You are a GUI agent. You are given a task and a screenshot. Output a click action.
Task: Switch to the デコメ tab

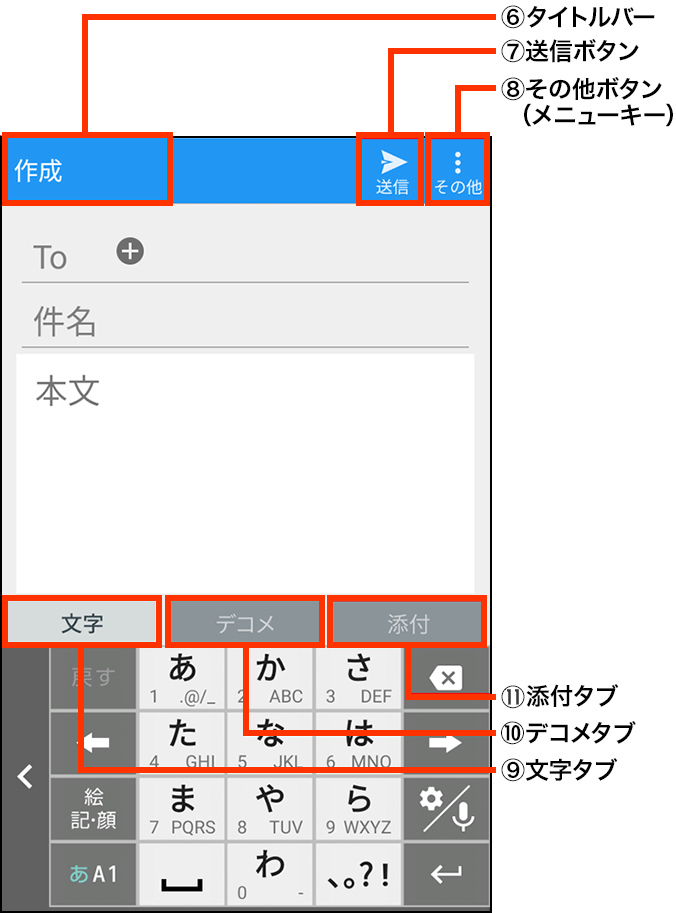click(245, 623)
